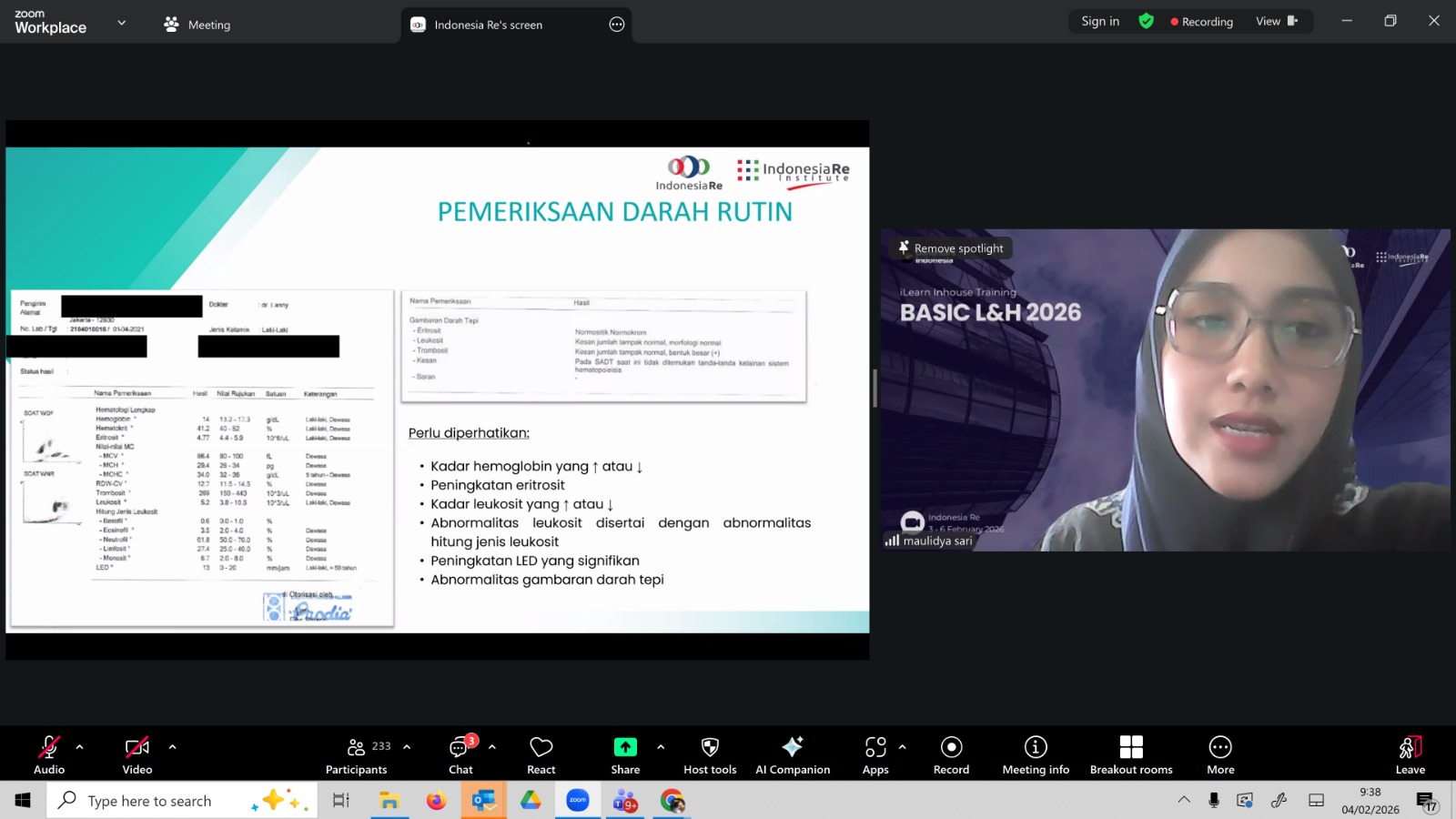Open the View layout dropdown

tap(1277, 21)
